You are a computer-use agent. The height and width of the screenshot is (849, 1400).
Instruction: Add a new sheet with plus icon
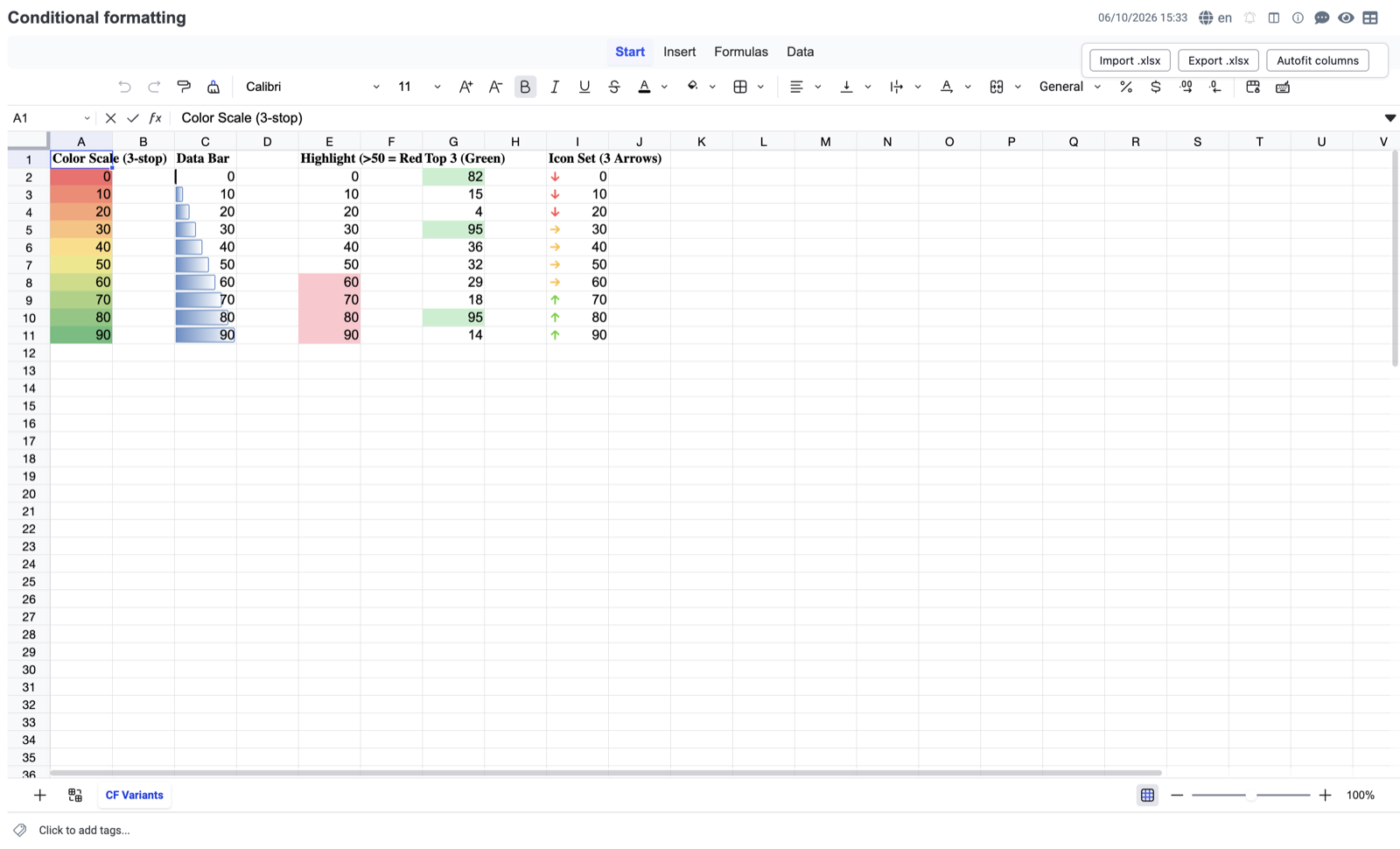click(39, 795)
